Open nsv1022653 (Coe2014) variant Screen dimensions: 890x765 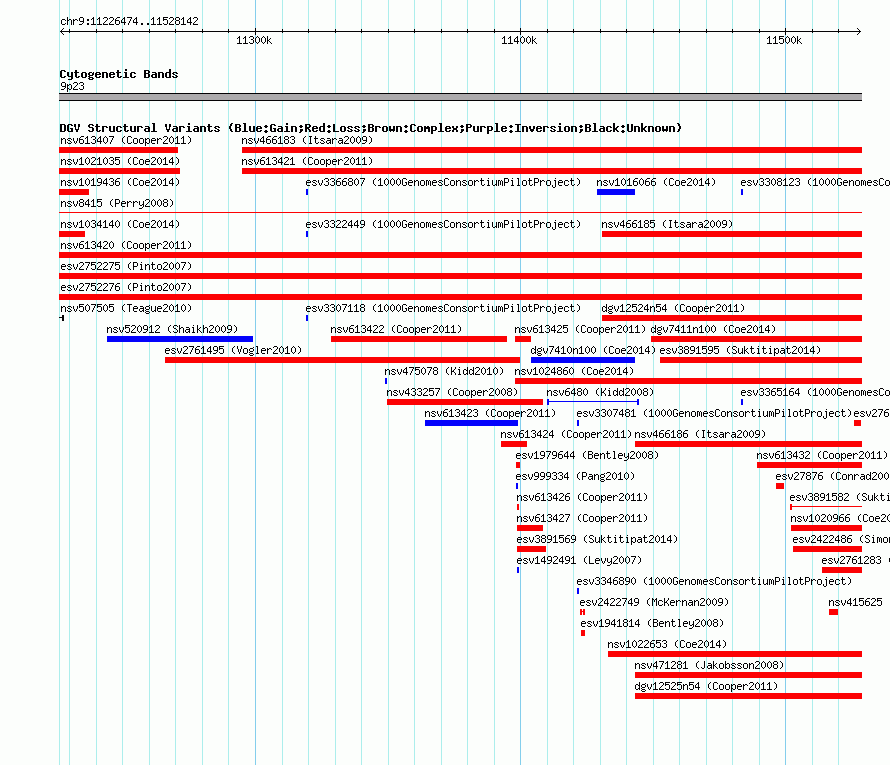pyautogui.click(x=667, y=644)
